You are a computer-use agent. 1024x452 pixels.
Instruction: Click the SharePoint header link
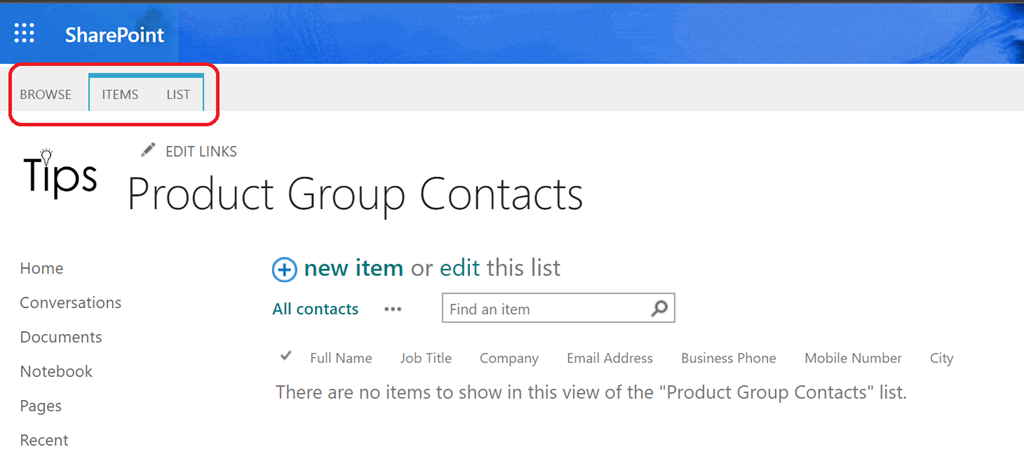(114, 35)
